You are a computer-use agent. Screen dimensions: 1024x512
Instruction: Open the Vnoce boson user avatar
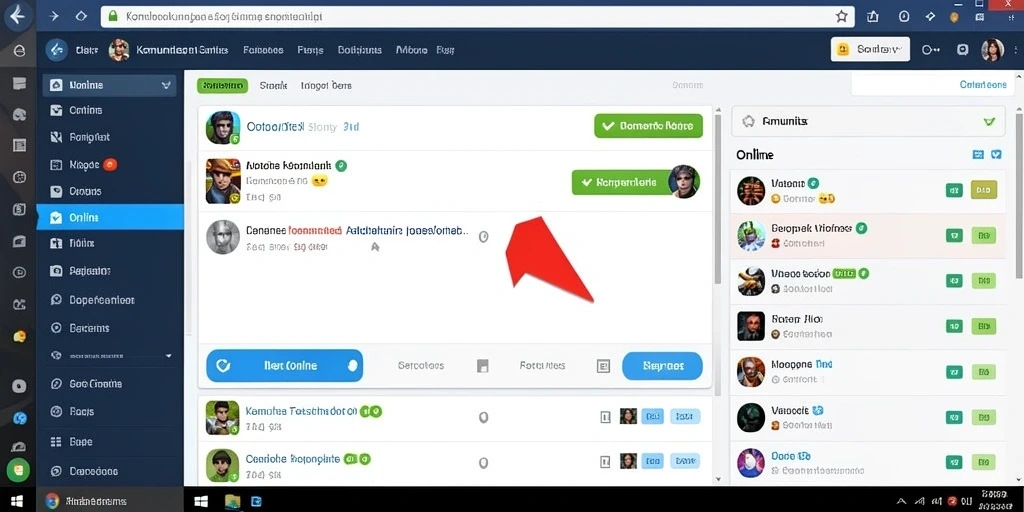(750, 281)
